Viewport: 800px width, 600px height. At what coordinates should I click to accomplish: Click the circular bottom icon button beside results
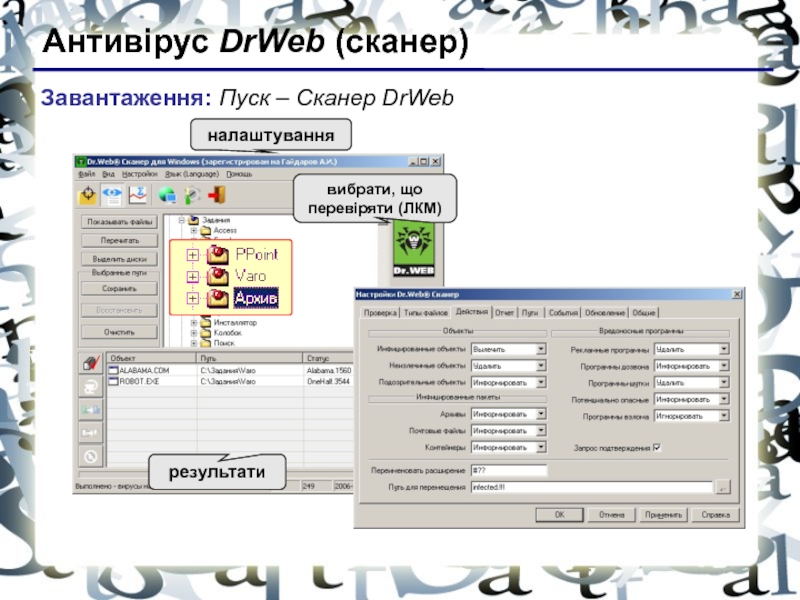91,456
